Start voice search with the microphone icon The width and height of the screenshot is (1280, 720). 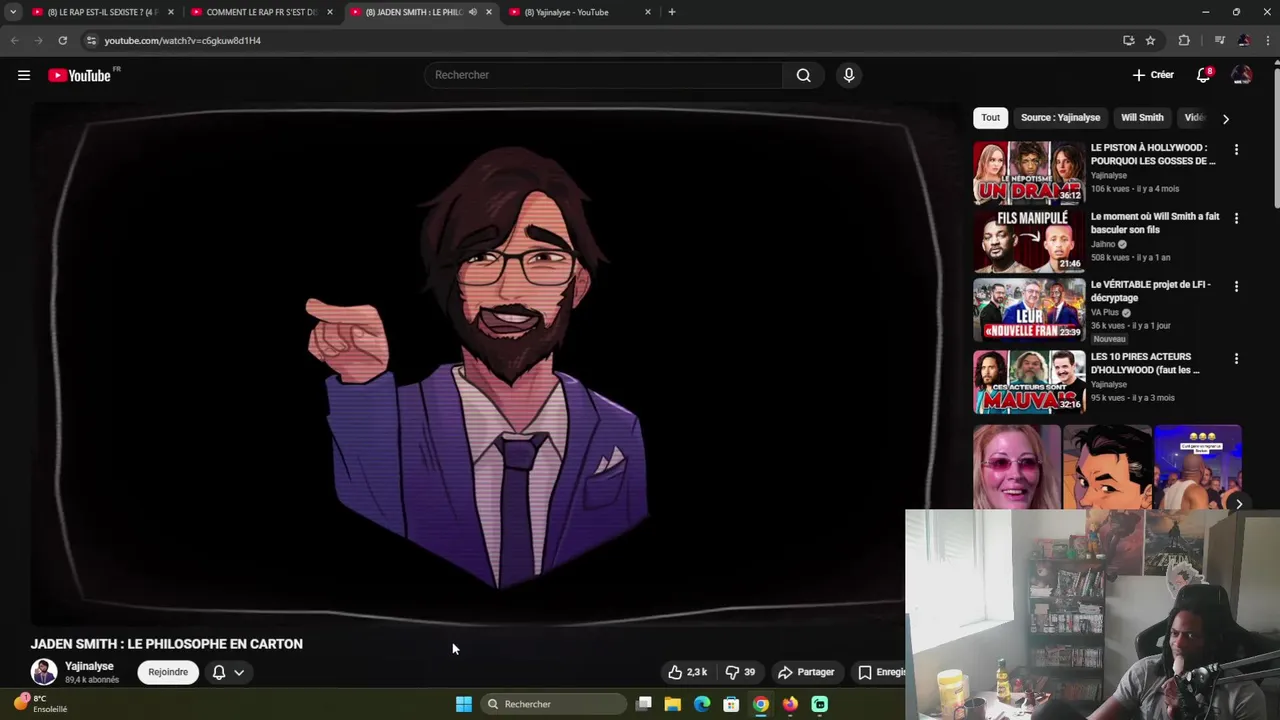tap(849, 75)
